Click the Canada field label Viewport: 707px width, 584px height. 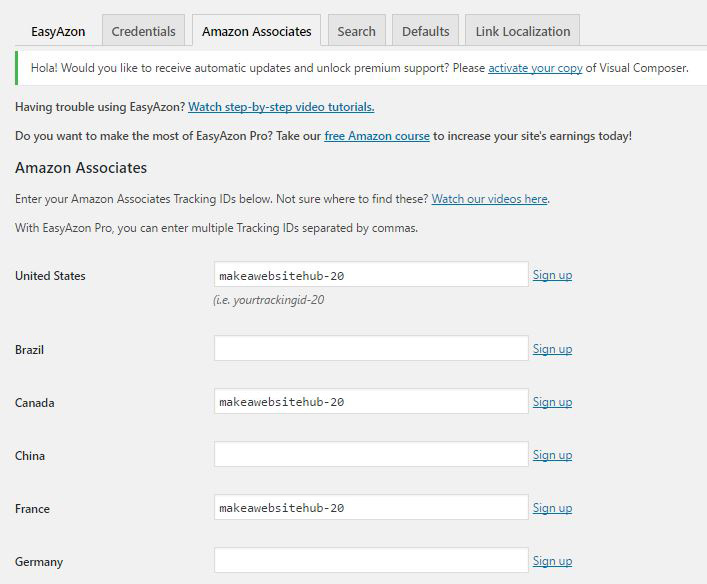point(35,403)
